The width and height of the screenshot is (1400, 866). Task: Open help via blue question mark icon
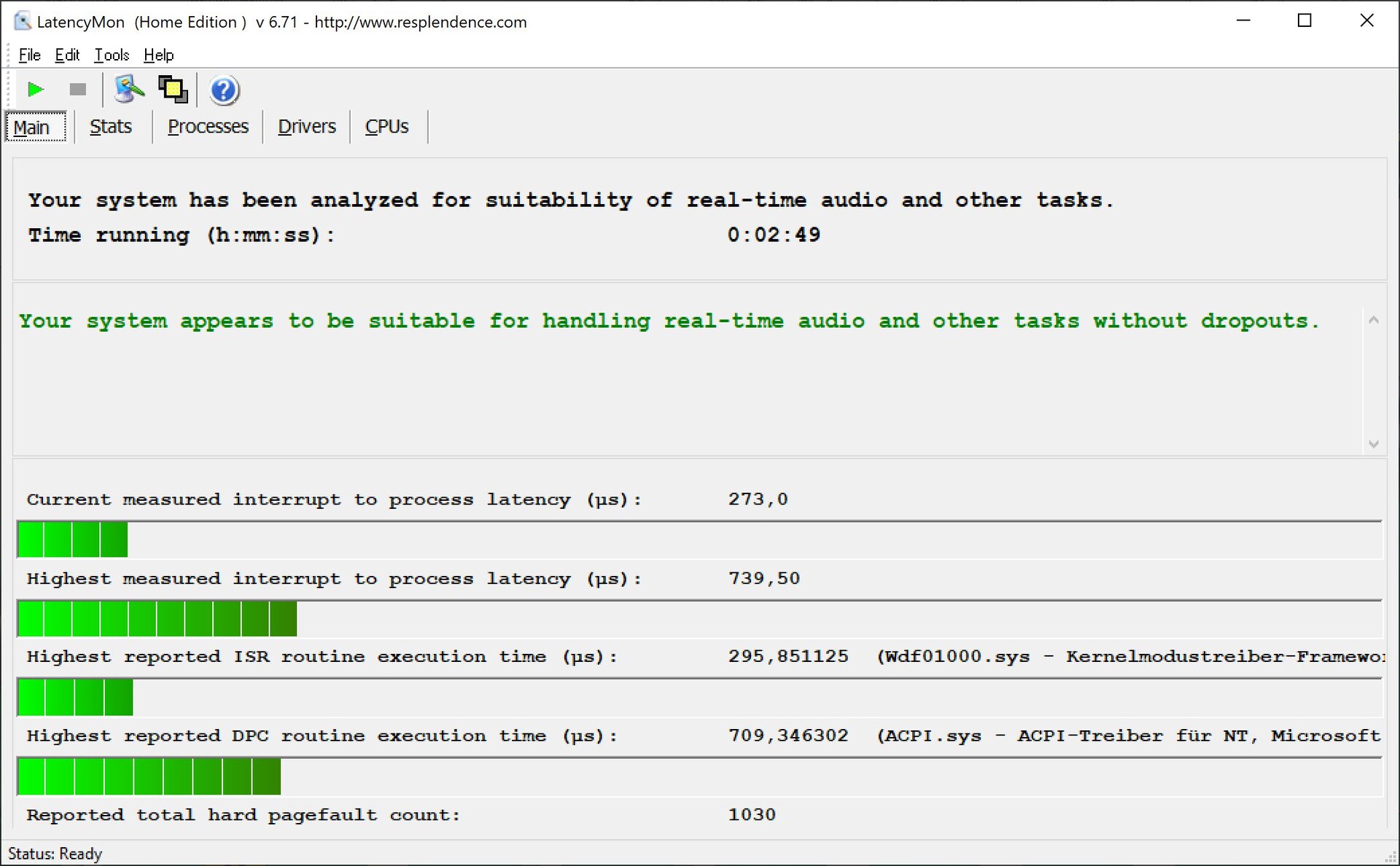click(x=224, y=90)
